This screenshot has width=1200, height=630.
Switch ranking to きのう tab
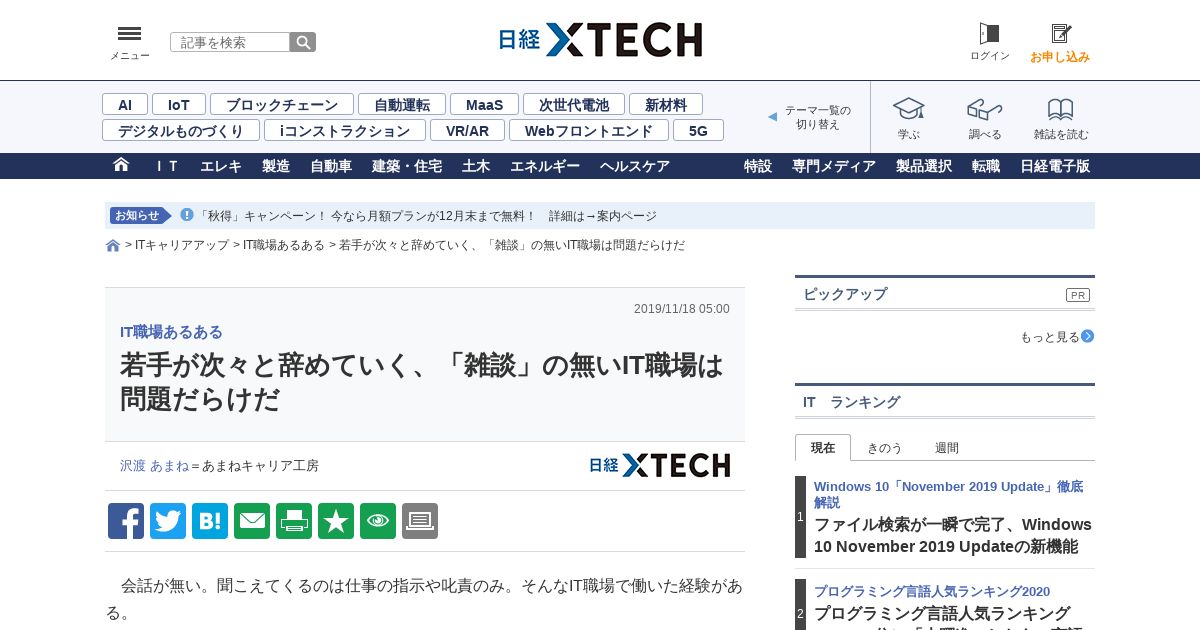[884, 448]
